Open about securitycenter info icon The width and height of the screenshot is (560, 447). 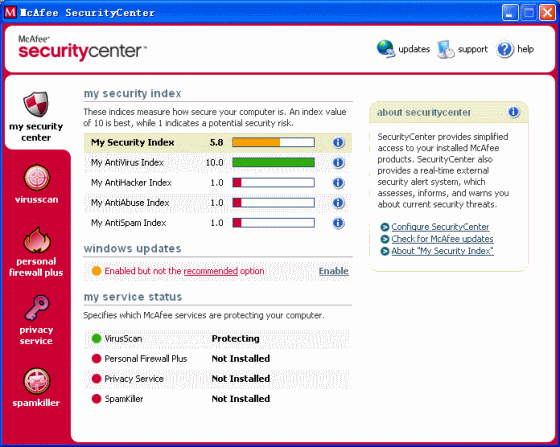[513, 112]
